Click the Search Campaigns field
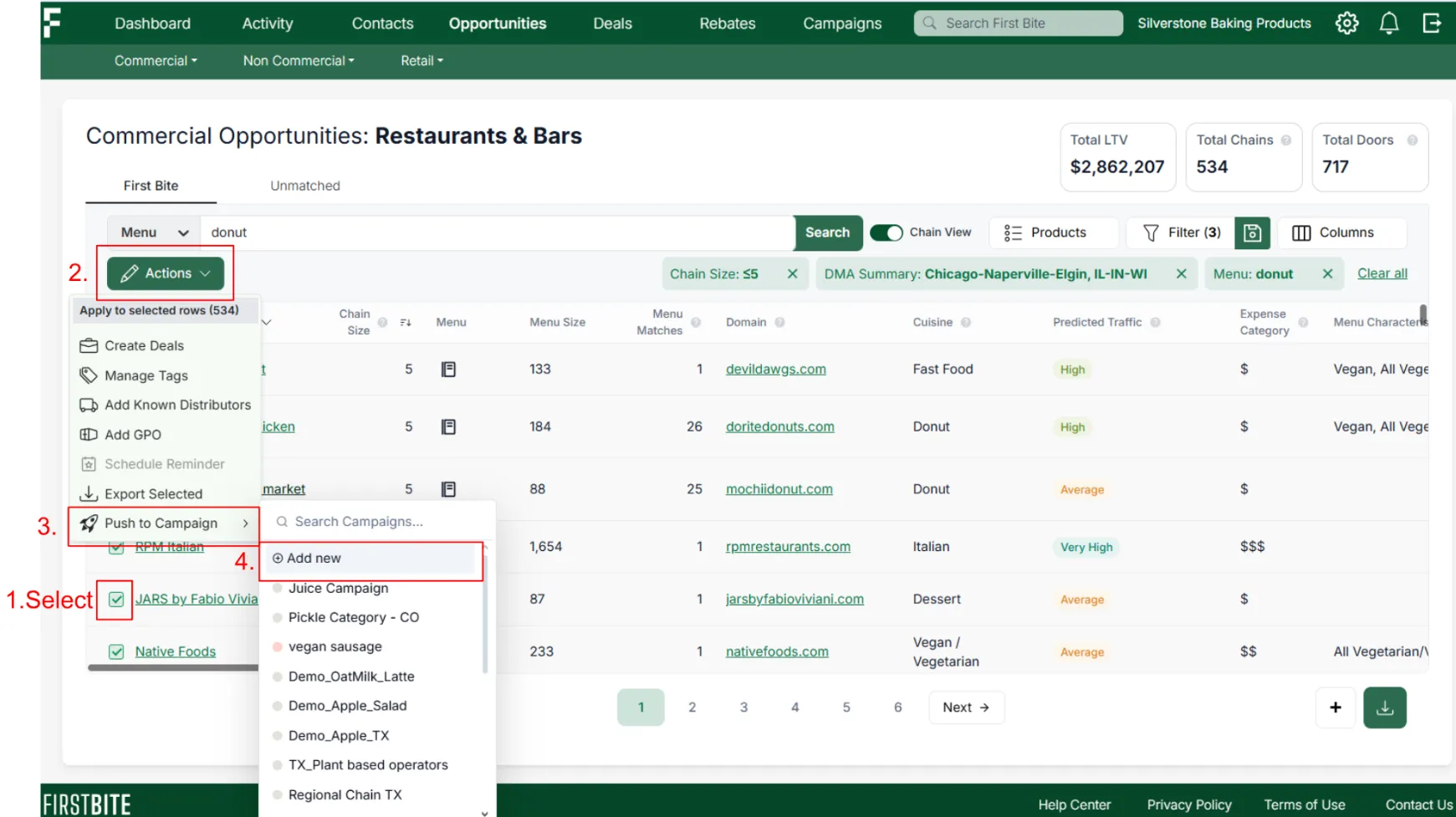Image resolution: width=1456 pixels, height=817 pixels. point(377,522)
